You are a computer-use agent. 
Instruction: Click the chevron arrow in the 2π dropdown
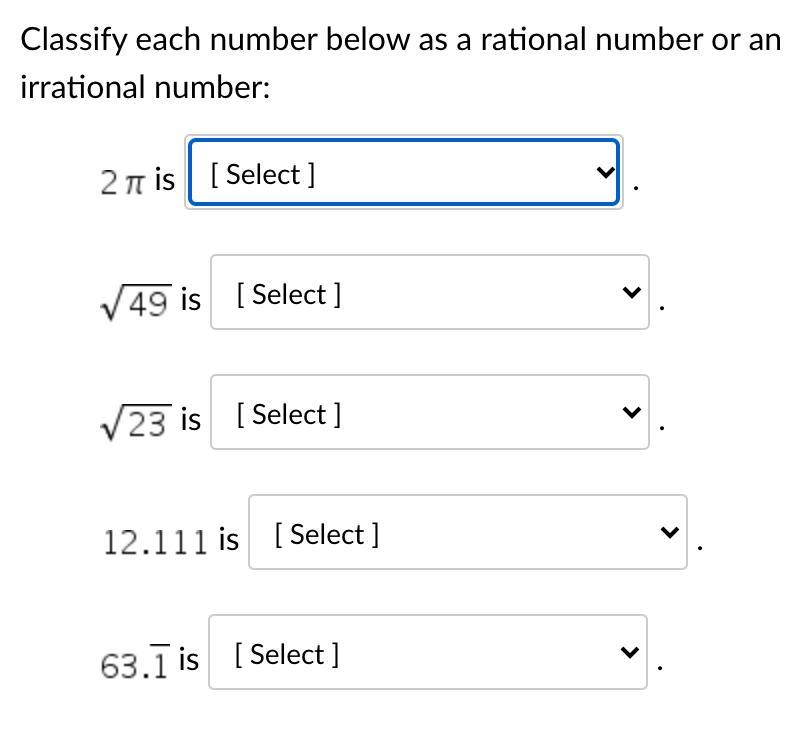604,173
